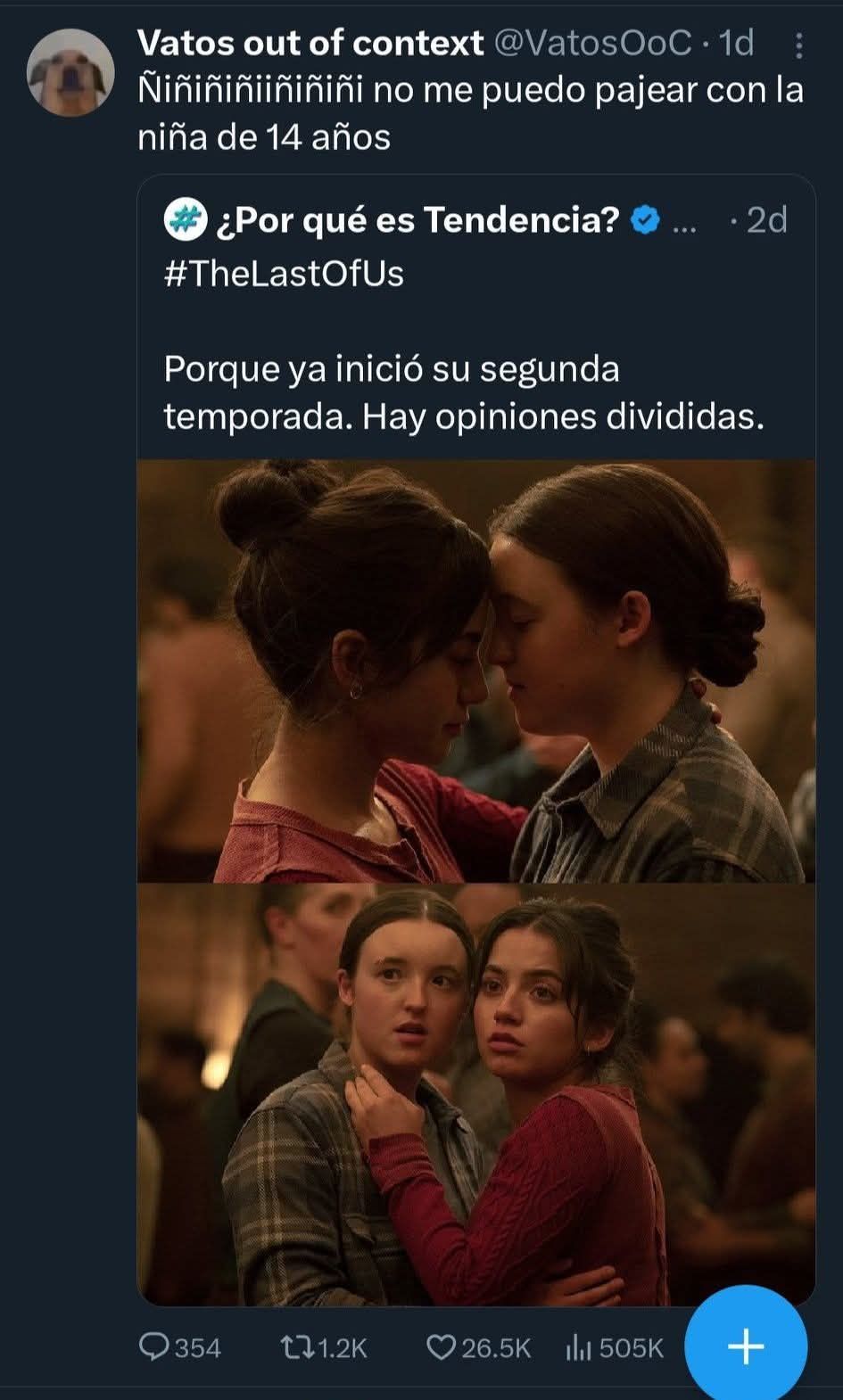Open the 2d timestamp of quoted post
This screenshot has width=843, height=1400.
[766, 219]
